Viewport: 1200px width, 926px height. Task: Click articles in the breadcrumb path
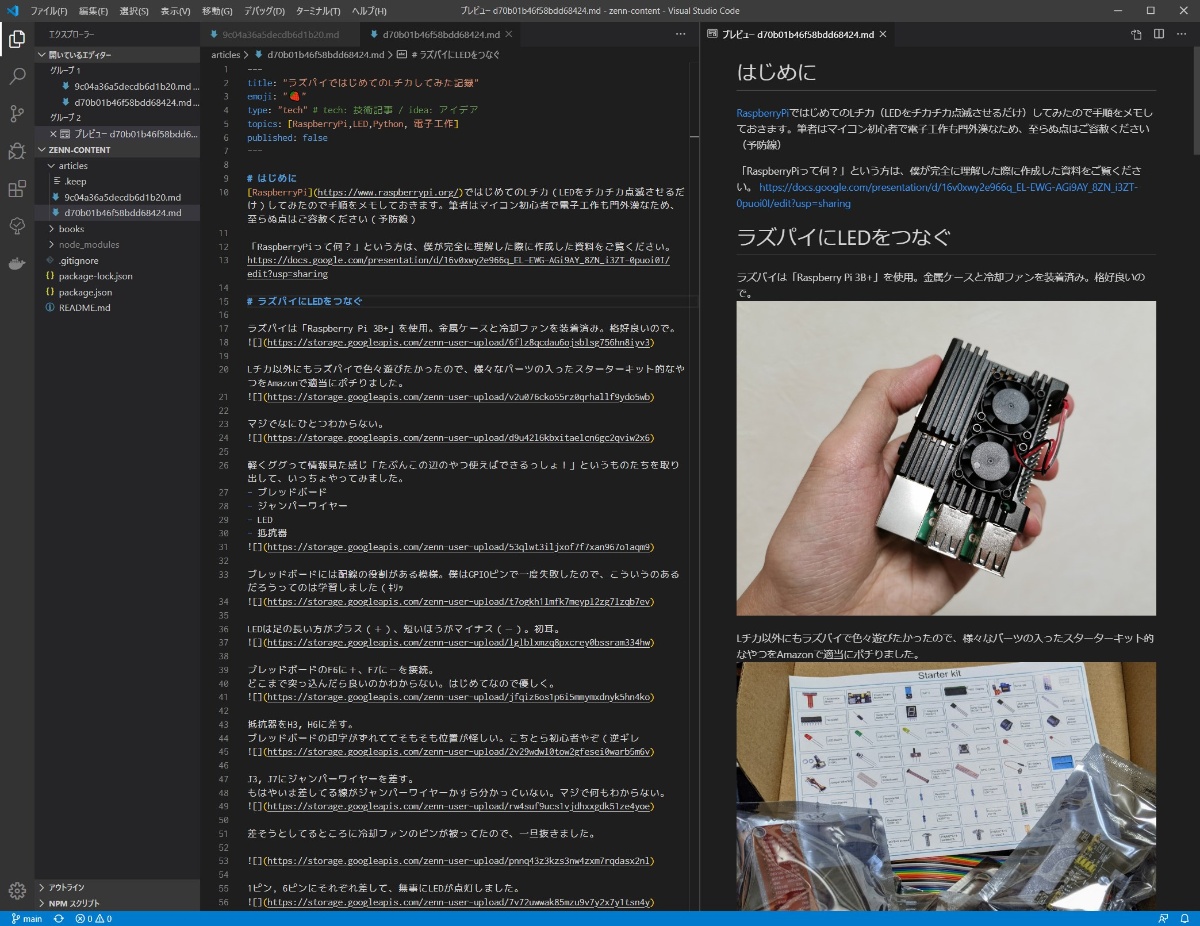226,55
